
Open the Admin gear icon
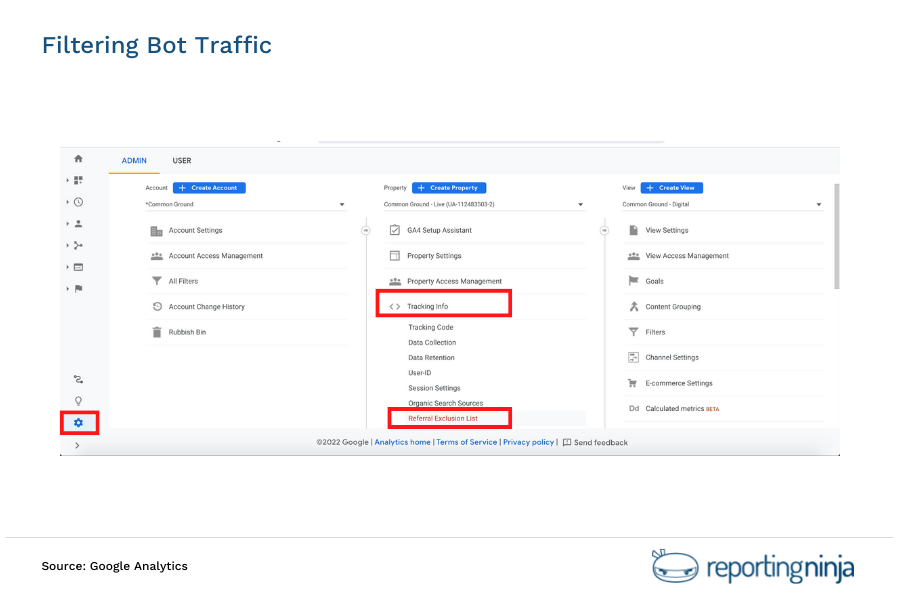click(x=79, y=423)
